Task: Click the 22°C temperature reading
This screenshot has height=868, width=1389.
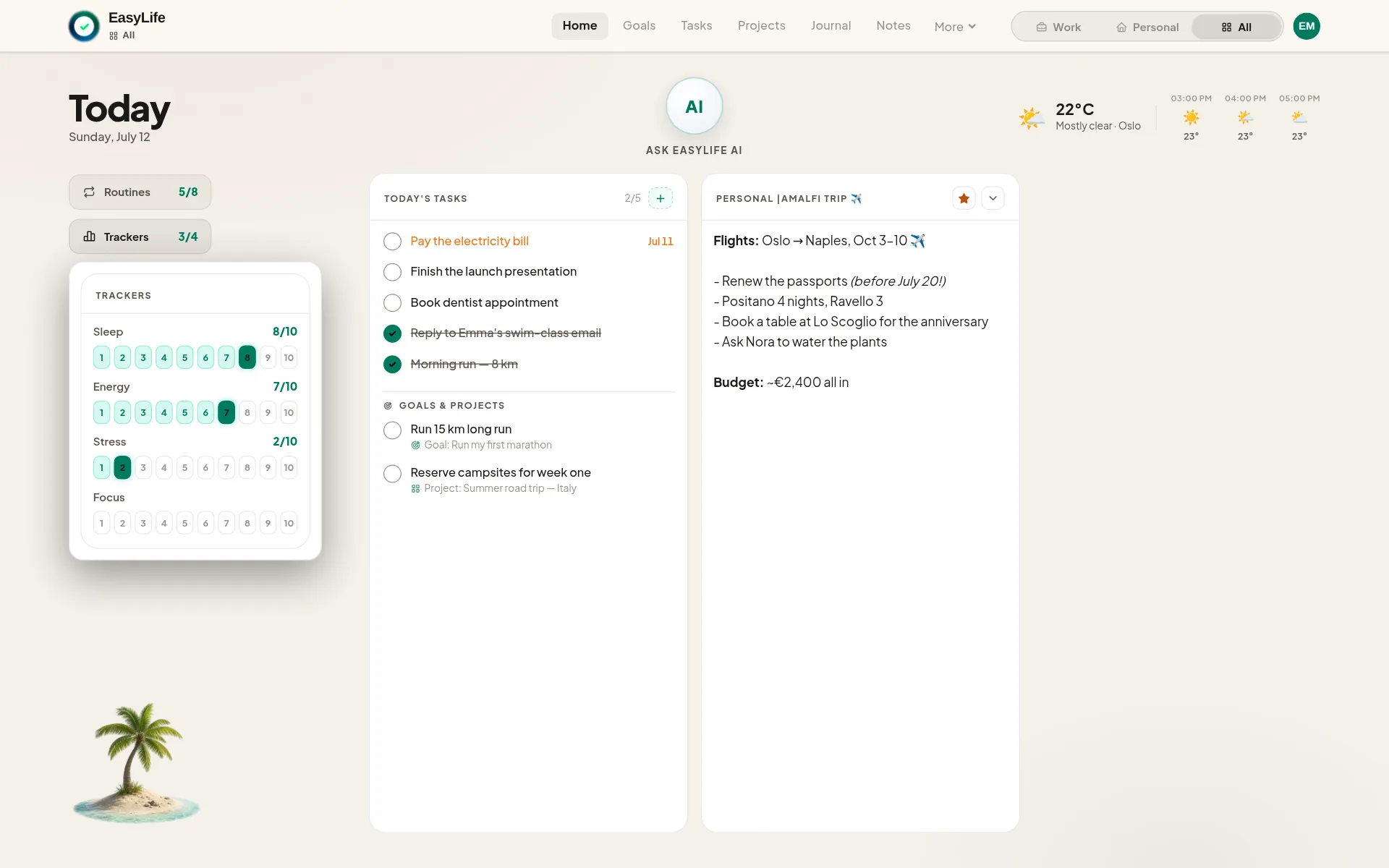Action: point(1074,109)
